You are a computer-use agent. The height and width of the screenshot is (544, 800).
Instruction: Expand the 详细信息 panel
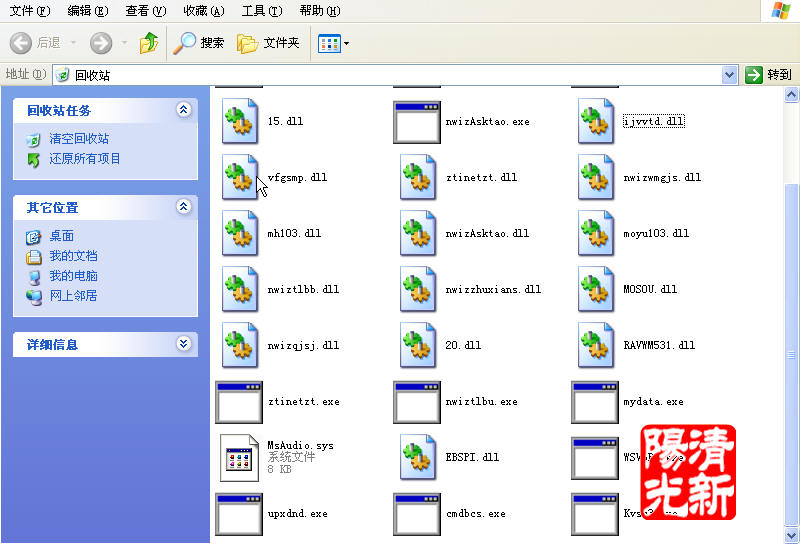(x=184, y=343)
